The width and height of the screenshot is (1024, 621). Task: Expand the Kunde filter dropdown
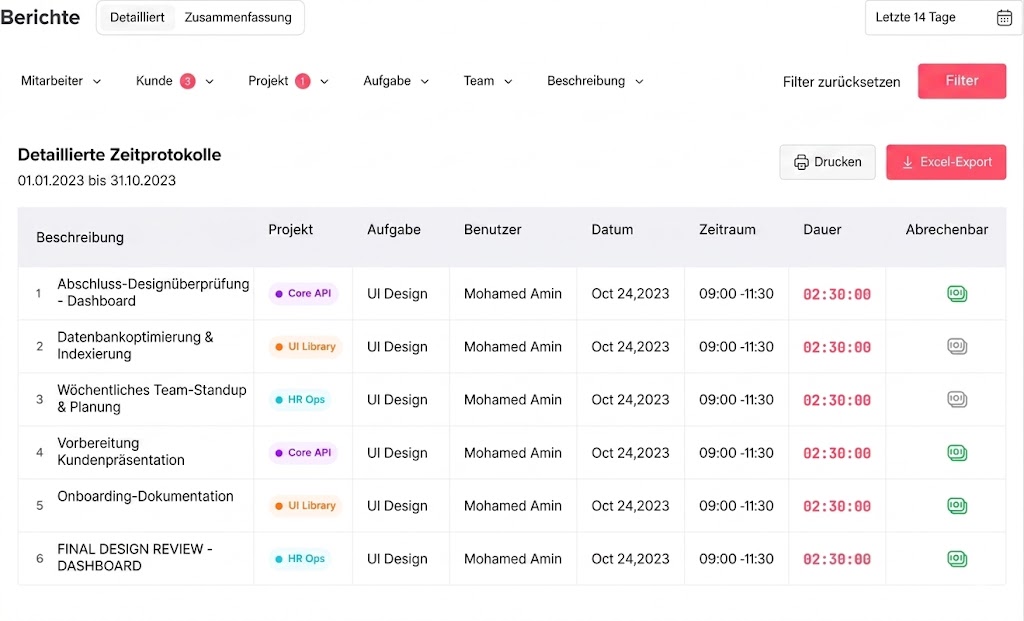[x=174, y=81]
